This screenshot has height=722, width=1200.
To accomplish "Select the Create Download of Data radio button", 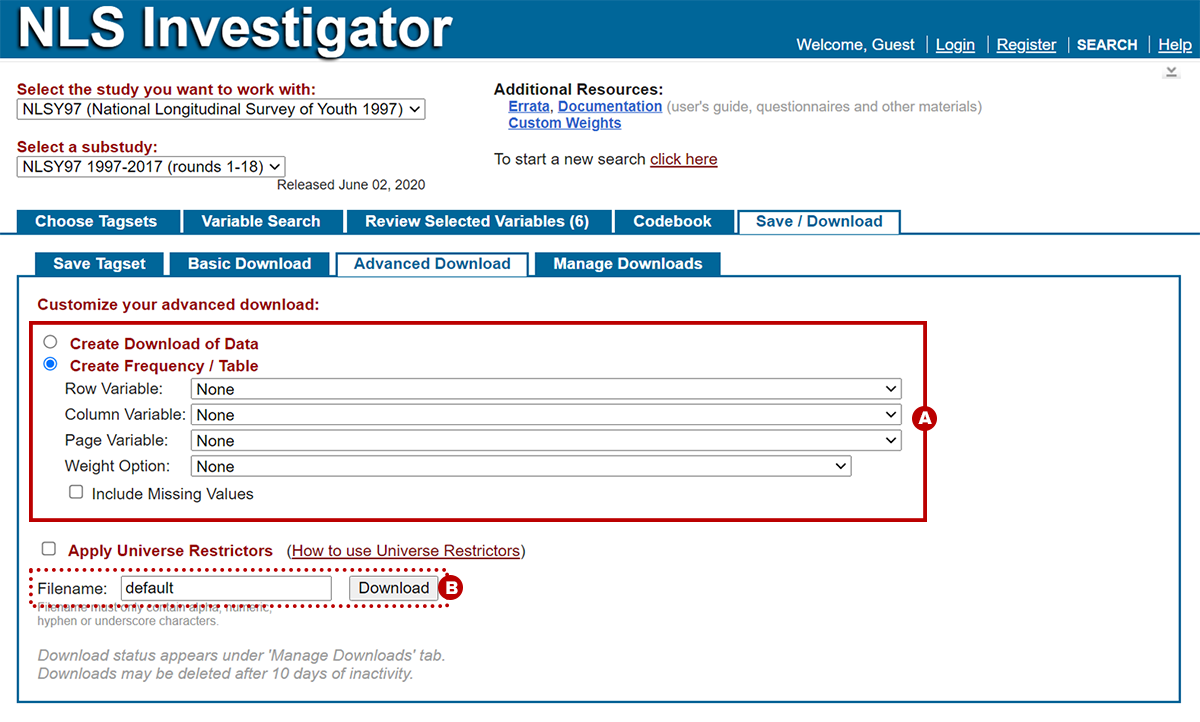I will tap(50, 342).
